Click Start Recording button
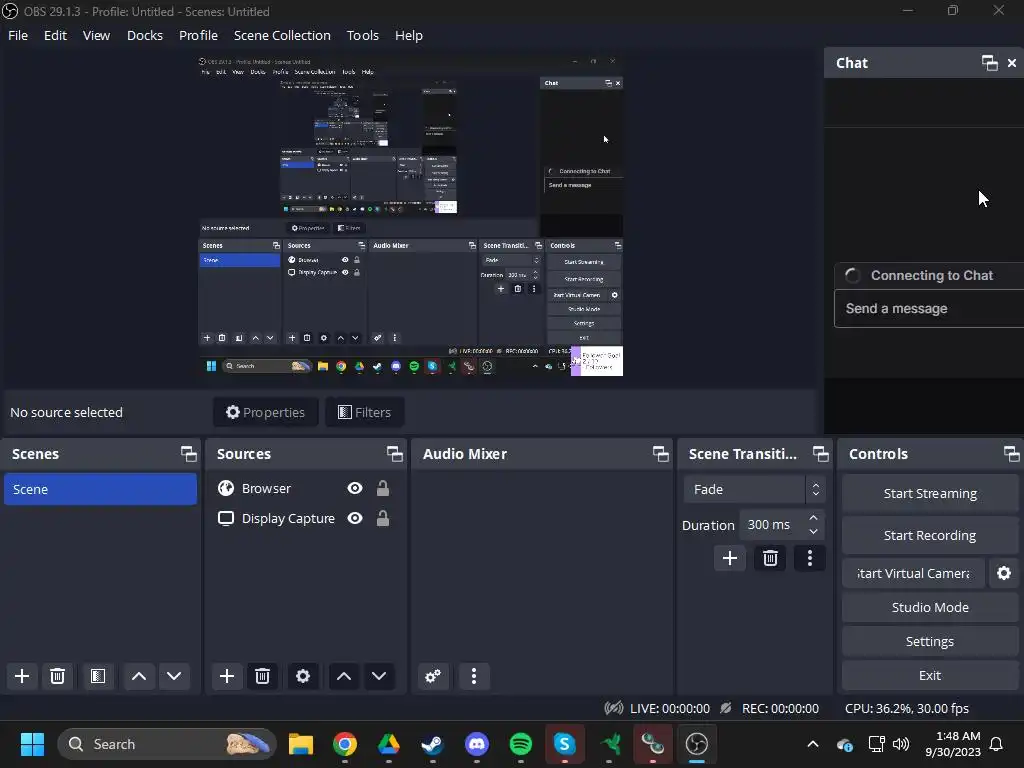Image resolution: width=1024 pixels, height=768 pixels. (x=930, y=536)
